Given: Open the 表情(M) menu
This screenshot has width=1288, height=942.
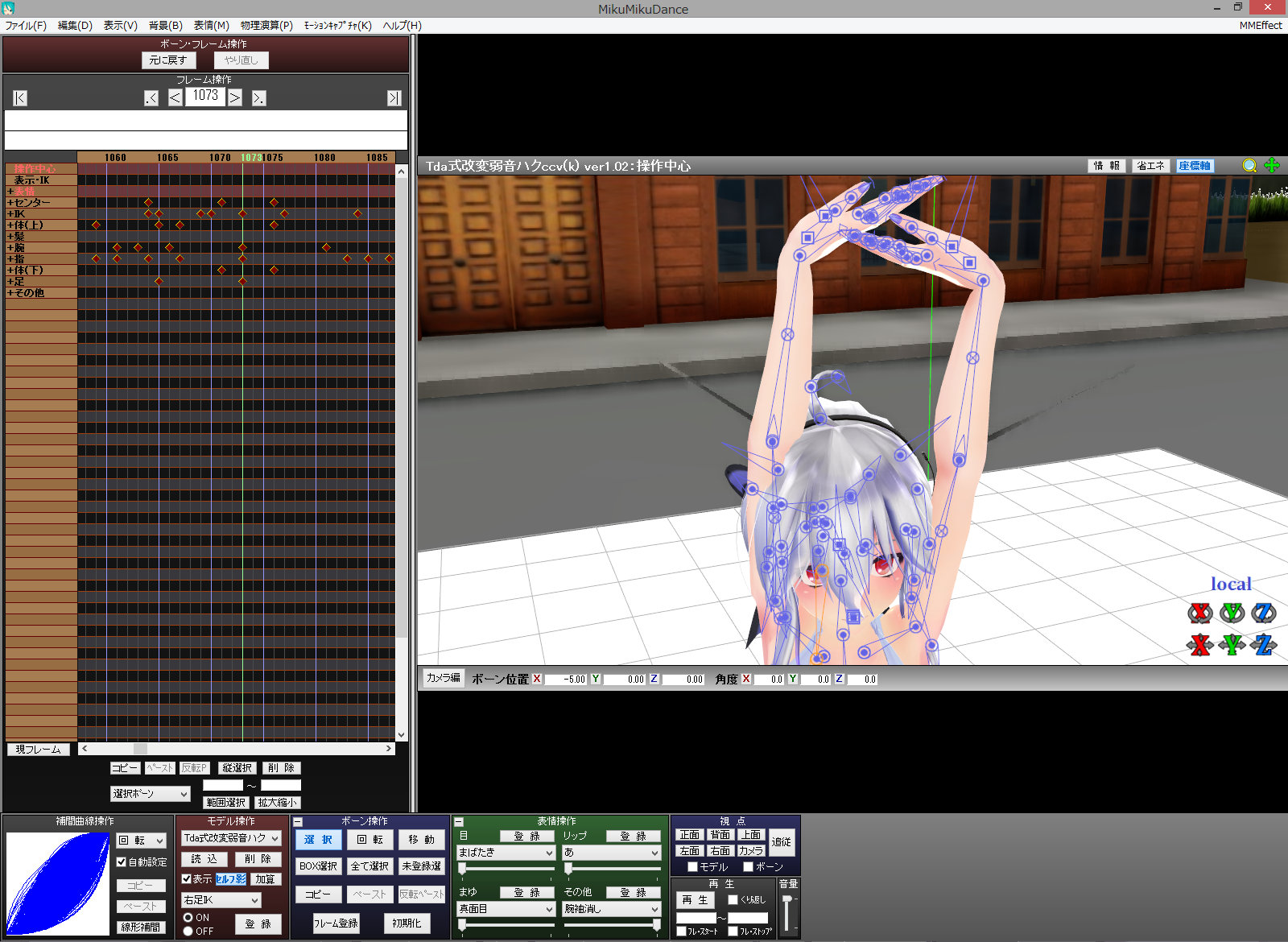Looking at the screenshot, I should [x=211, y=26].
